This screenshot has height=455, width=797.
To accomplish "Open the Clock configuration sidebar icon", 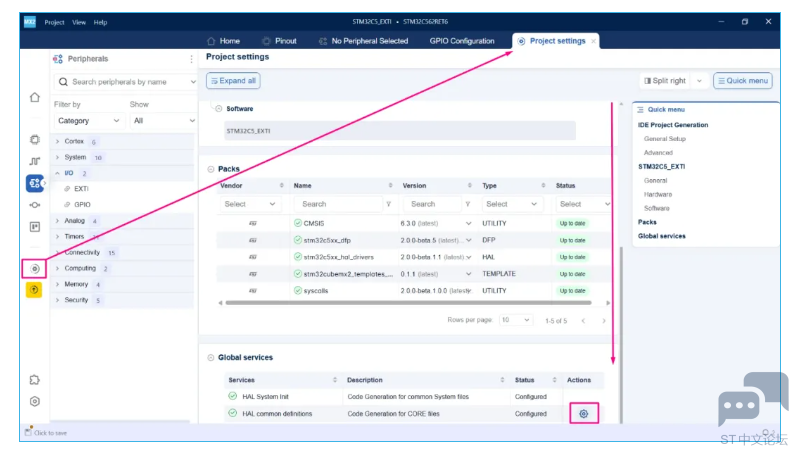I will 35,161.
